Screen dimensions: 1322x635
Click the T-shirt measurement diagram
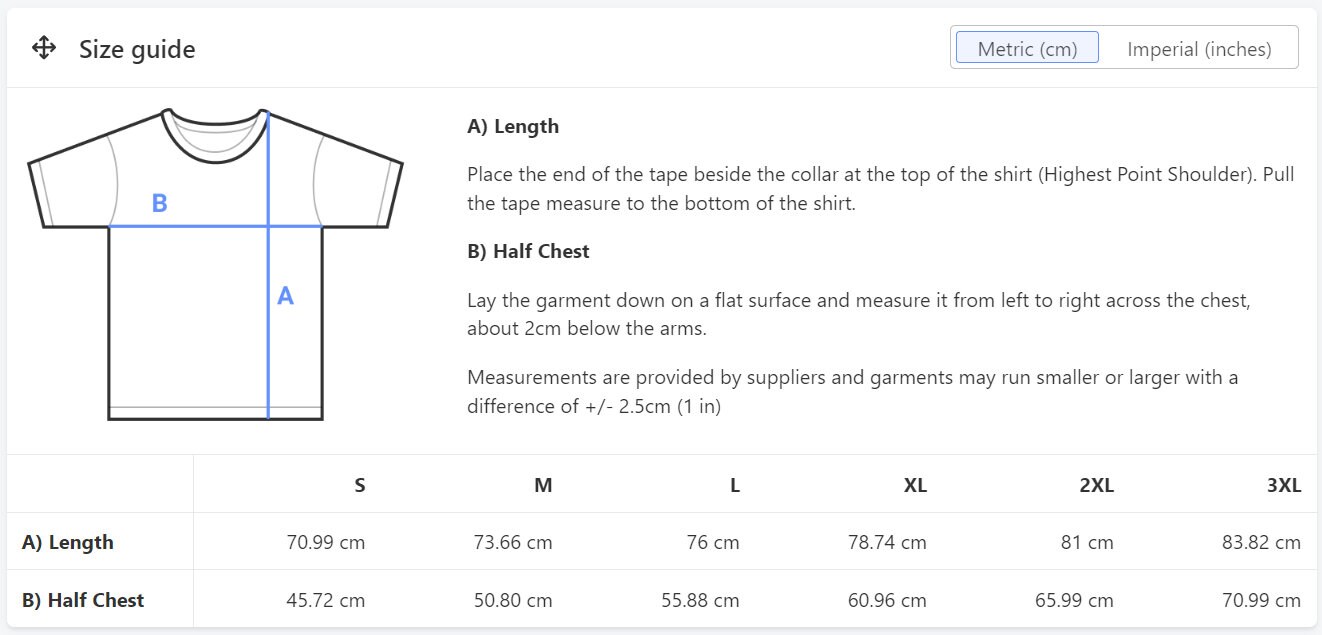(x=215, y=264)
